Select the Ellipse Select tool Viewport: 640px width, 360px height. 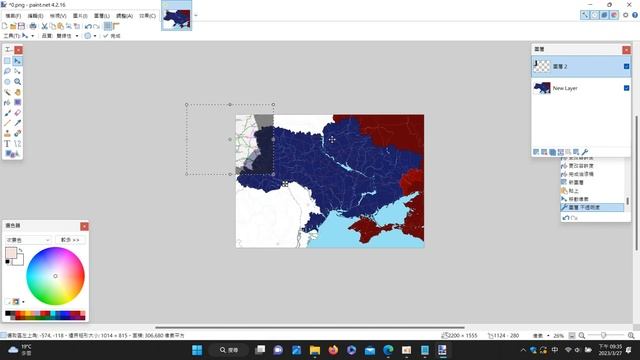click(7, 82)
